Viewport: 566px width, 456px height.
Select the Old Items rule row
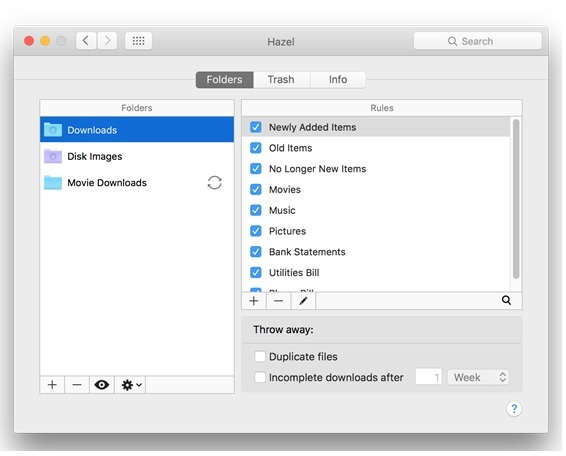tap(376, 148)
